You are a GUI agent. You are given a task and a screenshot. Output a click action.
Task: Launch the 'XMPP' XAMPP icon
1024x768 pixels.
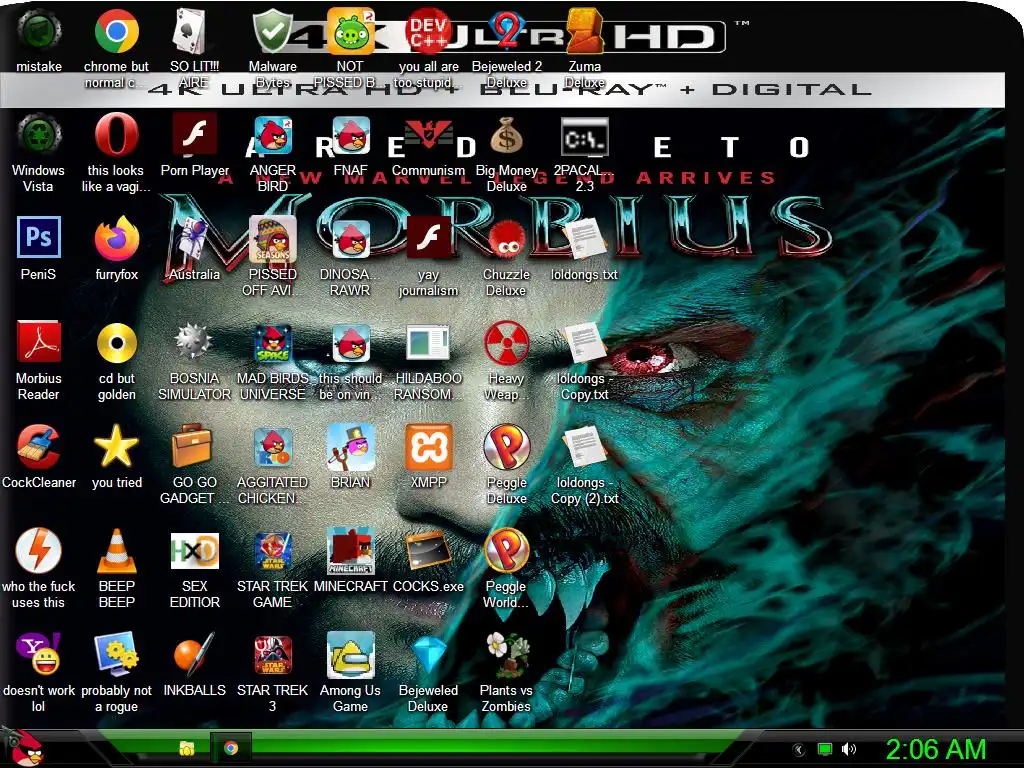click(x=428, y=447)
